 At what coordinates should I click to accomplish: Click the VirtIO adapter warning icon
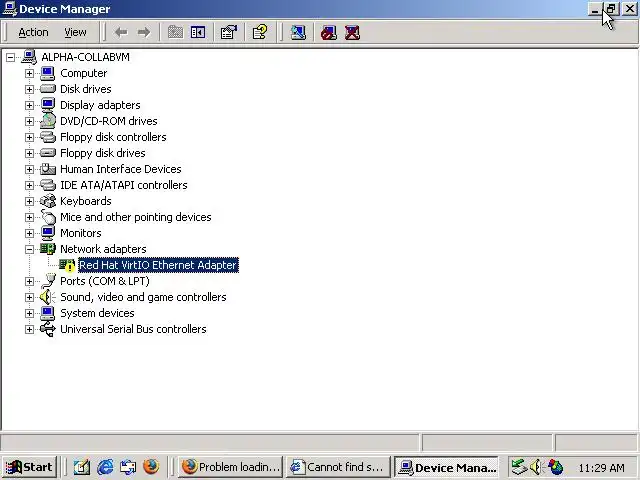(x=67, y=265)
